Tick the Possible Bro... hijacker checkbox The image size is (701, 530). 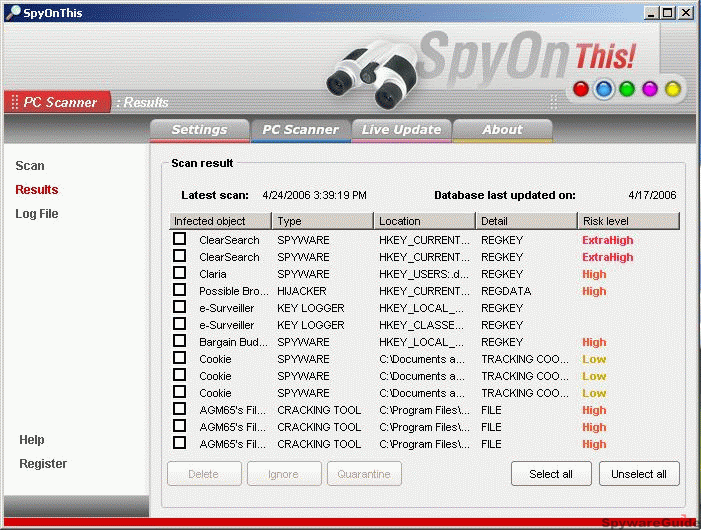(180, 290)
